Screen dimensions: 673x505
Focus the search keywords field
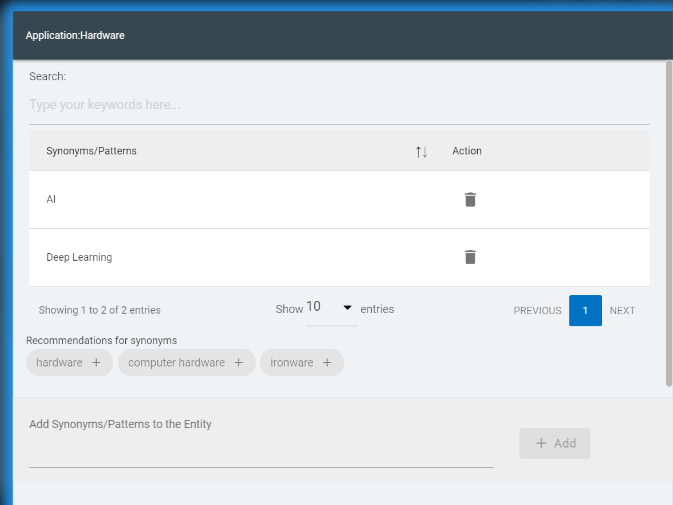coord(339,105)
